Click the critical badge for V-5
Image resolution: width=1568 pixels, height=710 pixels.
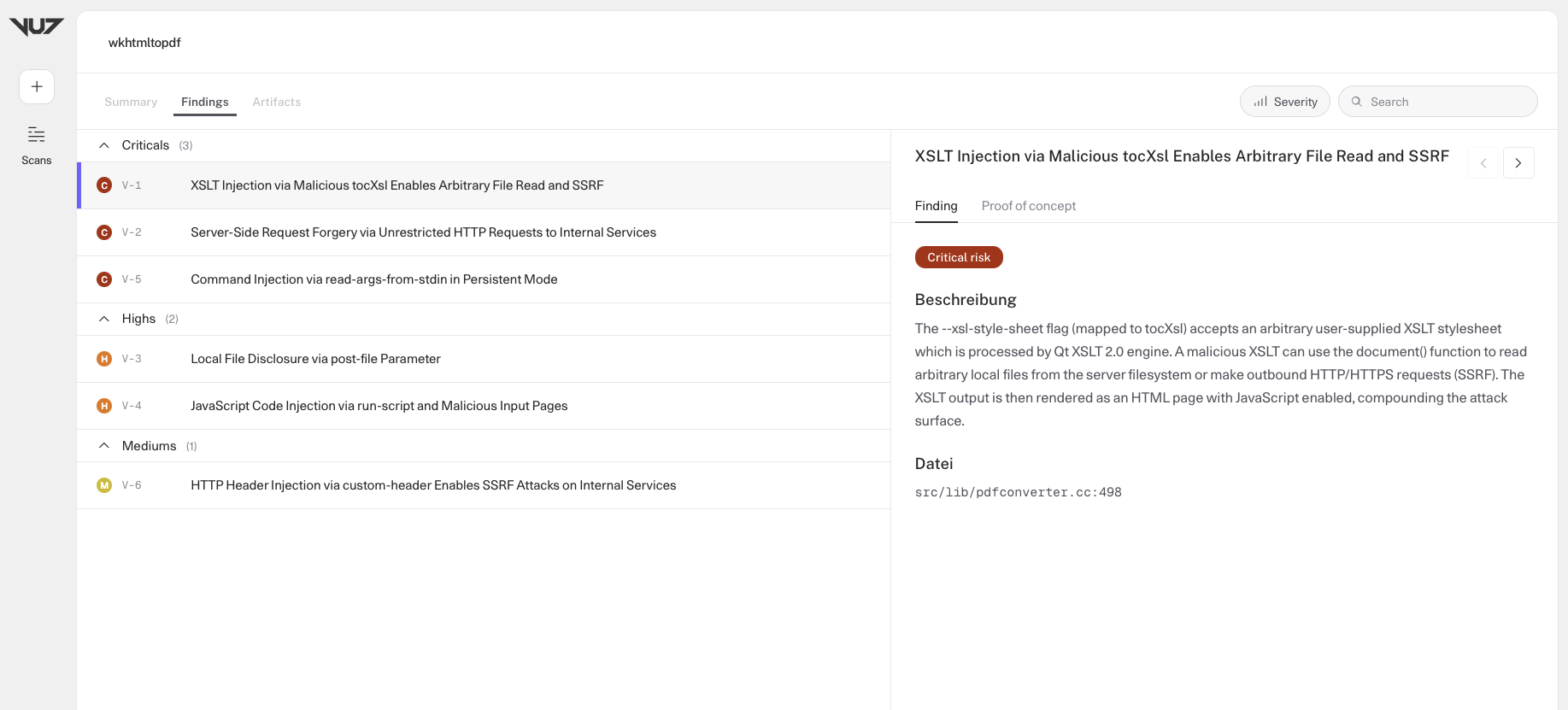(104, 279)
